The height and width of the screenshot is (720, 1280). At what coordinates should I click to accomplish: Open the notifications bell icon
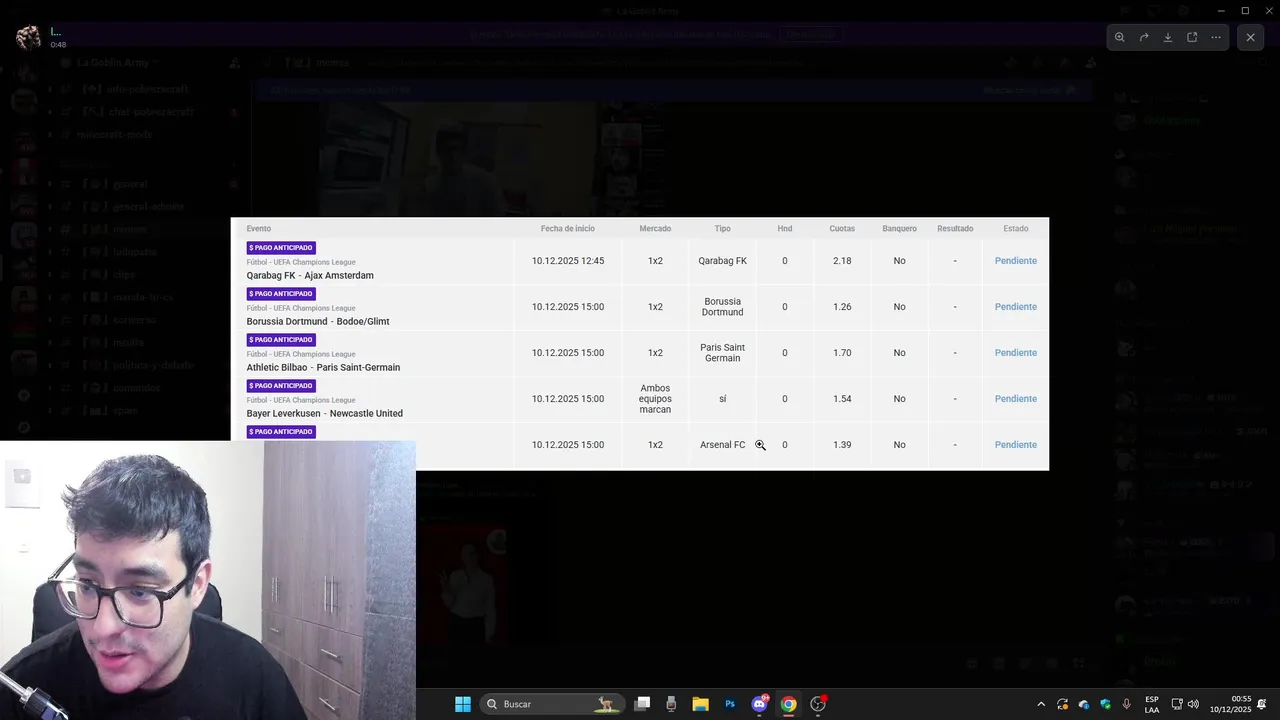tap(1263, 704)
